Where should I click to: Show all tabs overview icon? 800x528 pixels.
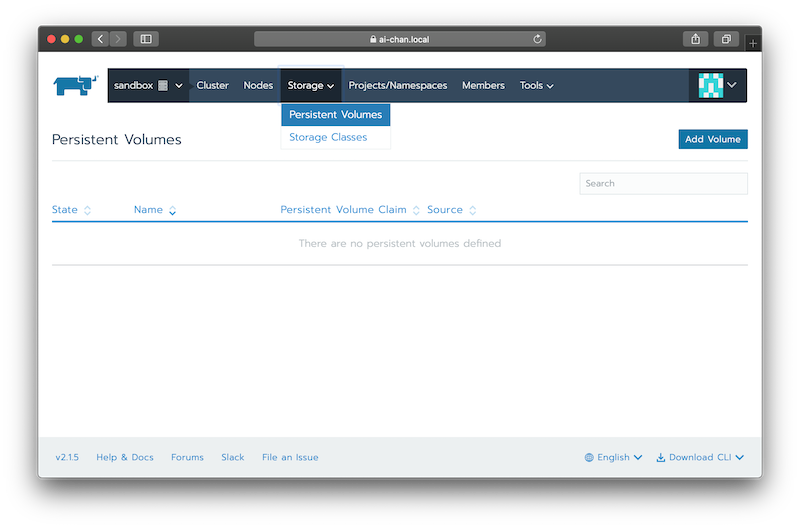pyautogui.click(x=726, y=39)
